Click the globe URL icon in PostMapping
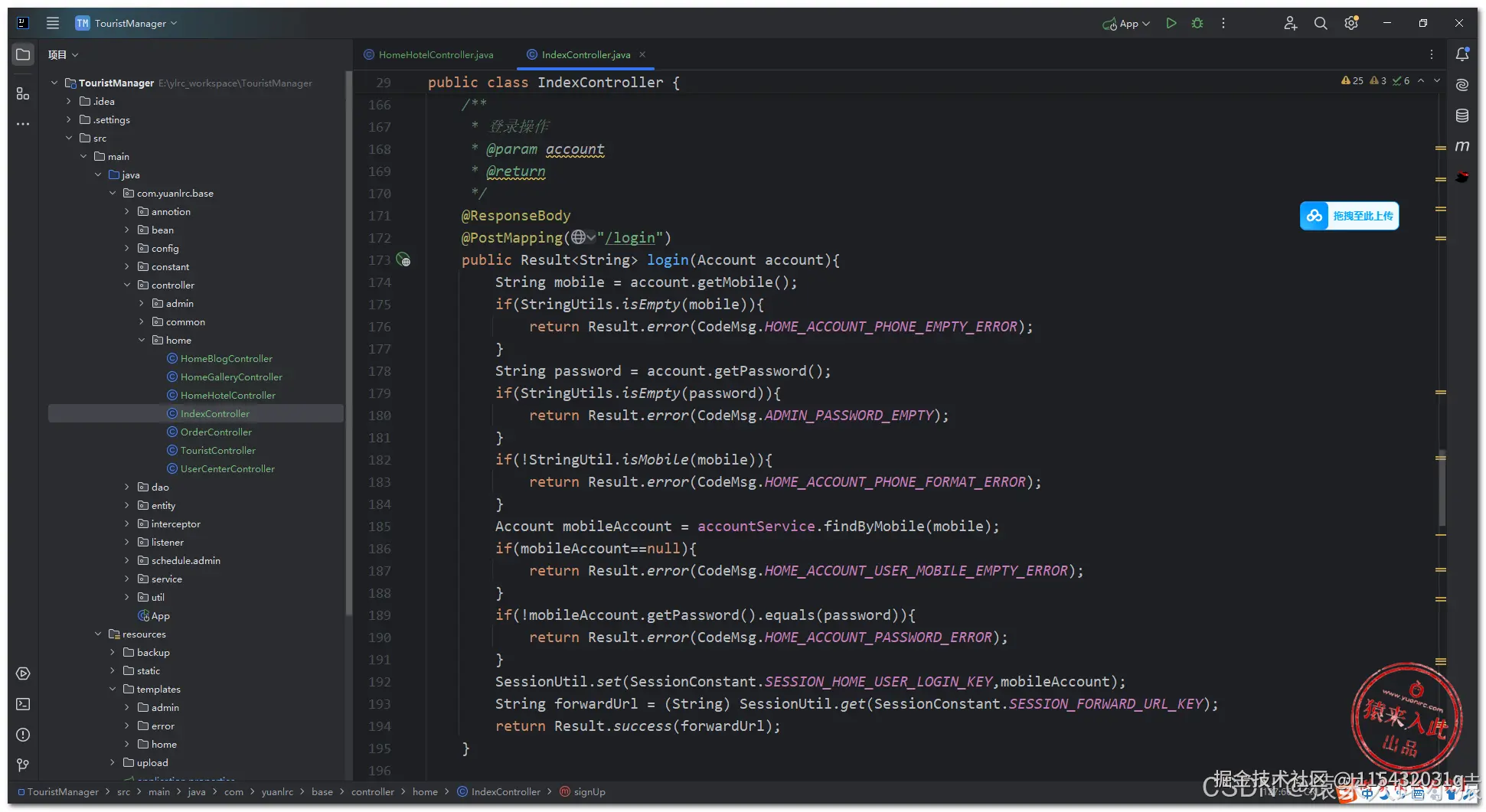The height and width of the screenshot is (812, 1486). [579, 237]
